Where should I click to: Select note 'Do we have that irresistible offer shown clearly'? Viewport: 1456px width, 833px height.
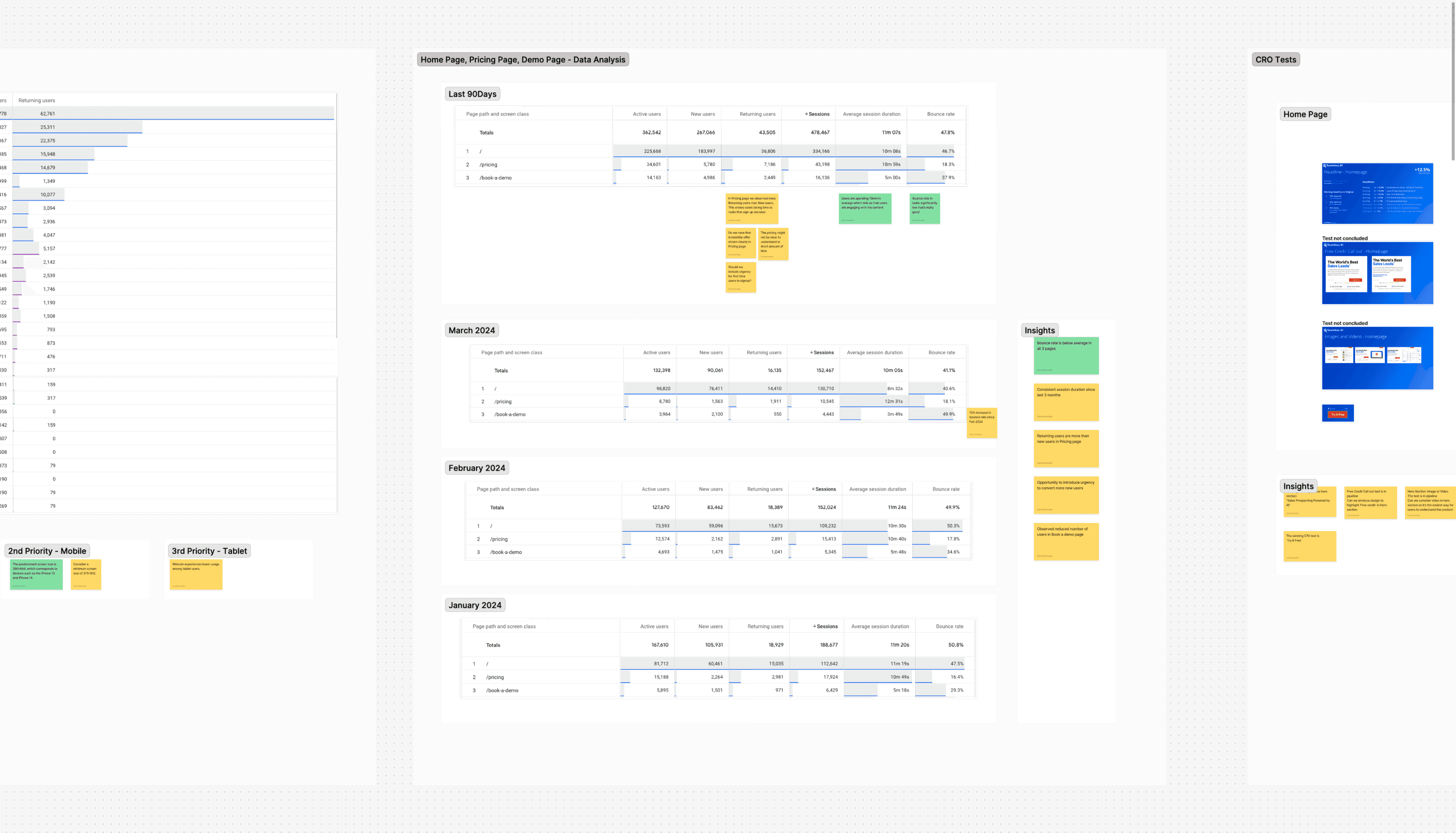tap(741, 243)
